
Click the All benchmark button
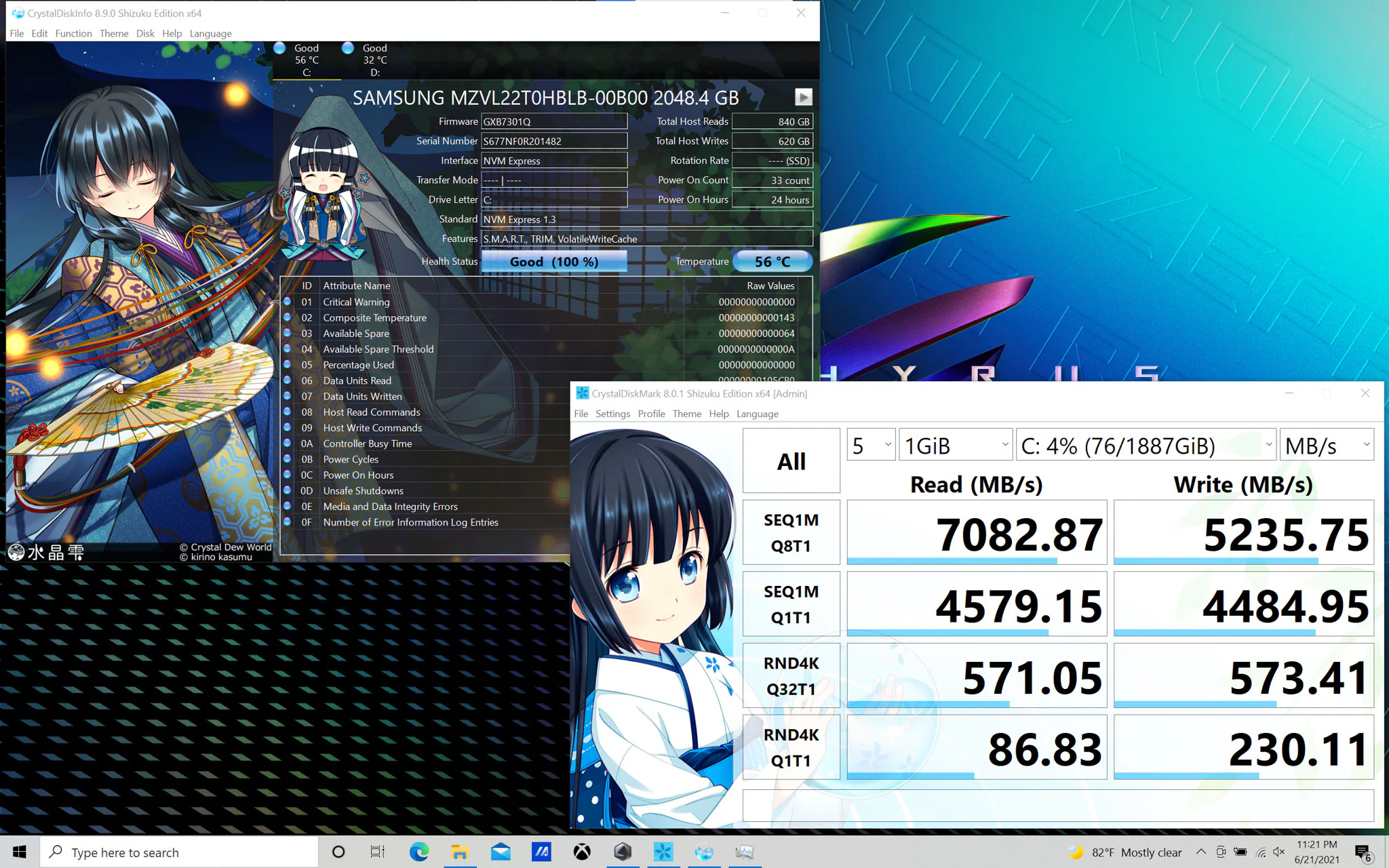tap(791, 461)
